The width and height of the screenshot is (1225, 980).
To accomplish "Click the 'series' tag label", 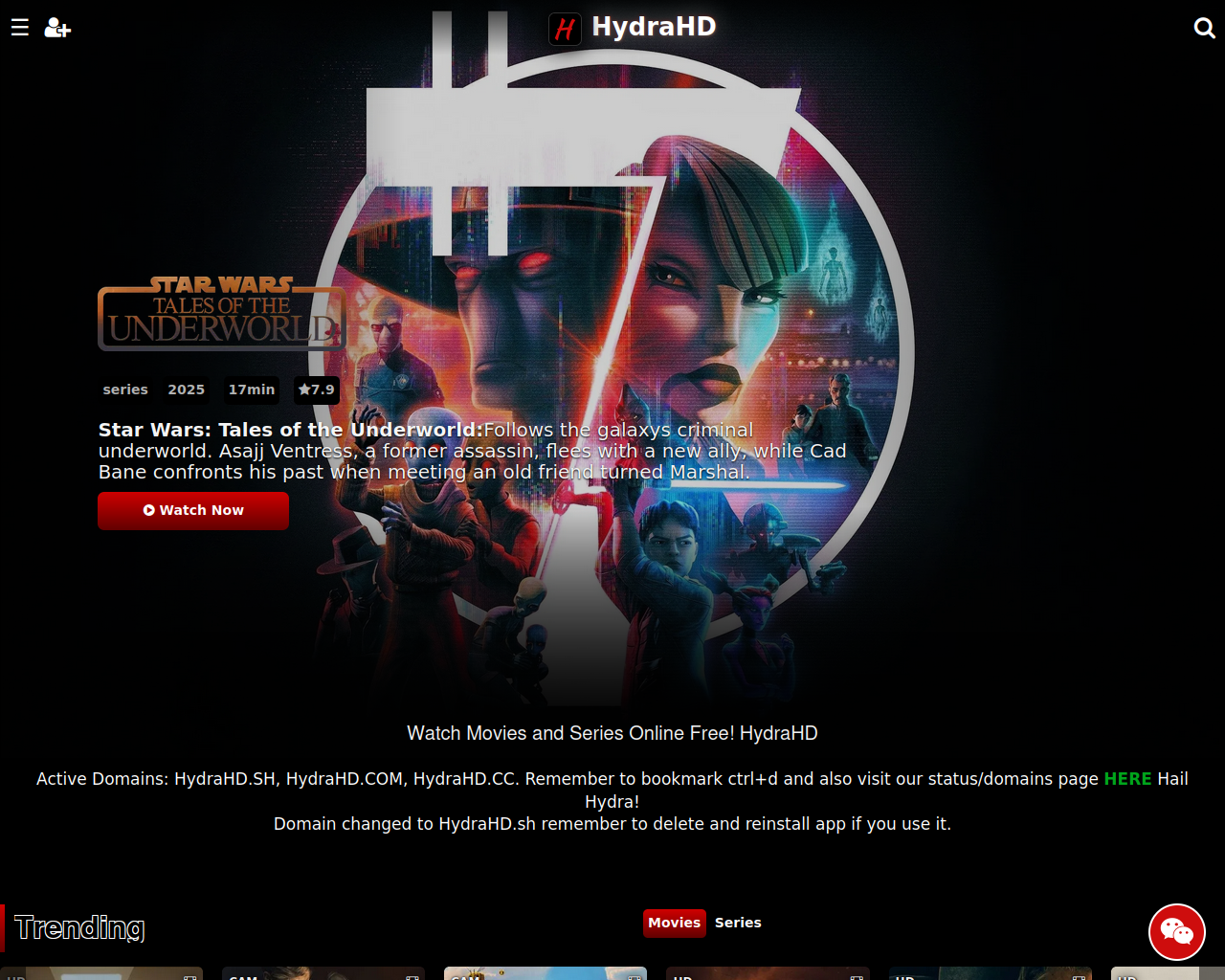I will 125,390.
